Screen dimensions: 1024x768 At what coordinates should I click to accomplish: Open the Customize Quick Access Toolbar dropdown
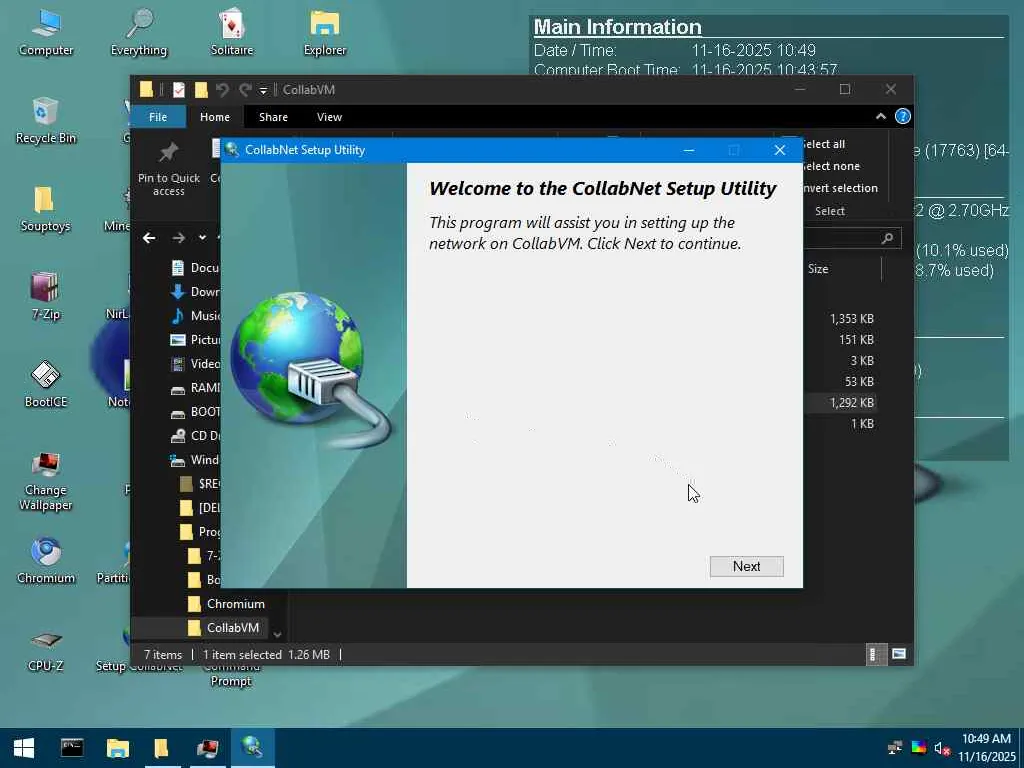tap(263, 90)
